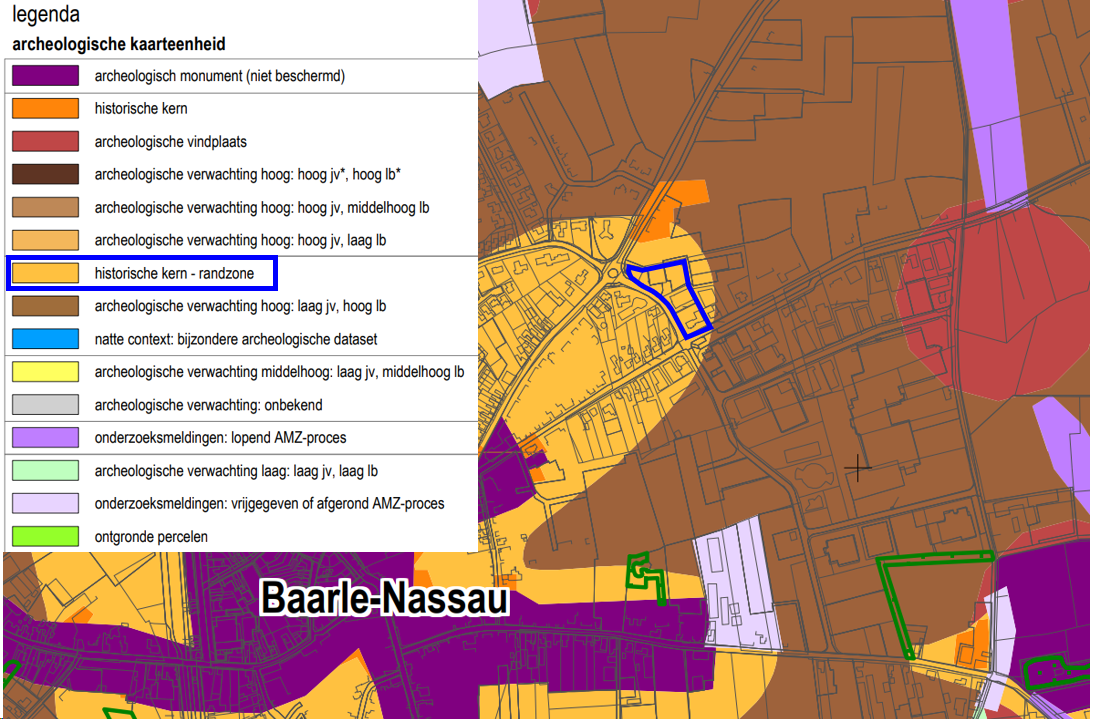The width and height of the screenshot is (1096, 719).
Task: Click the swatch beside 'hoog: laag jv, hoog lb'
Action: [45, 305]
